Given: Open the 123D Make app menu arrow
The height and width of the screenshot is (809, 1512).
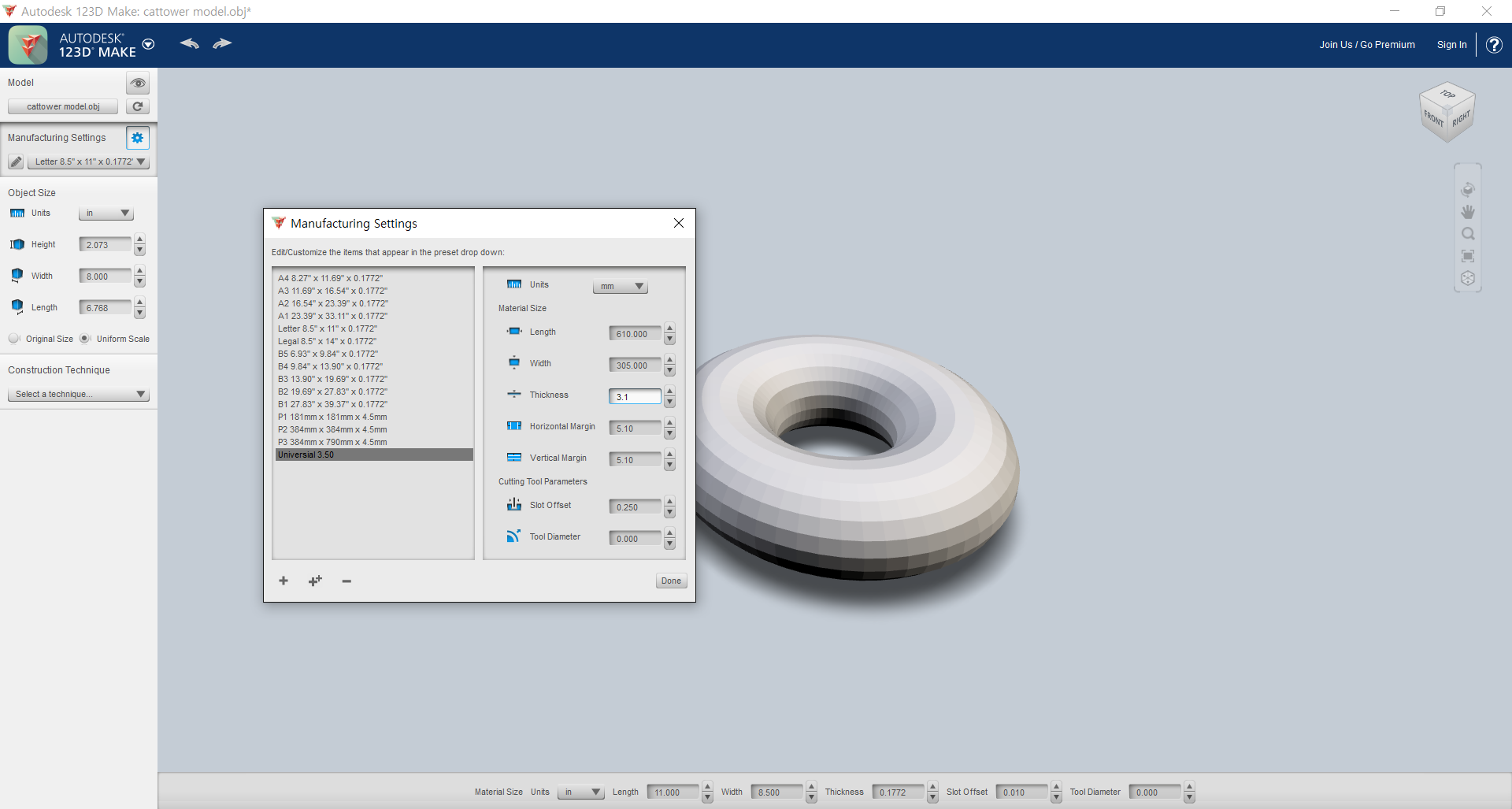Looking at the screenshot, I should pos(148,44).
